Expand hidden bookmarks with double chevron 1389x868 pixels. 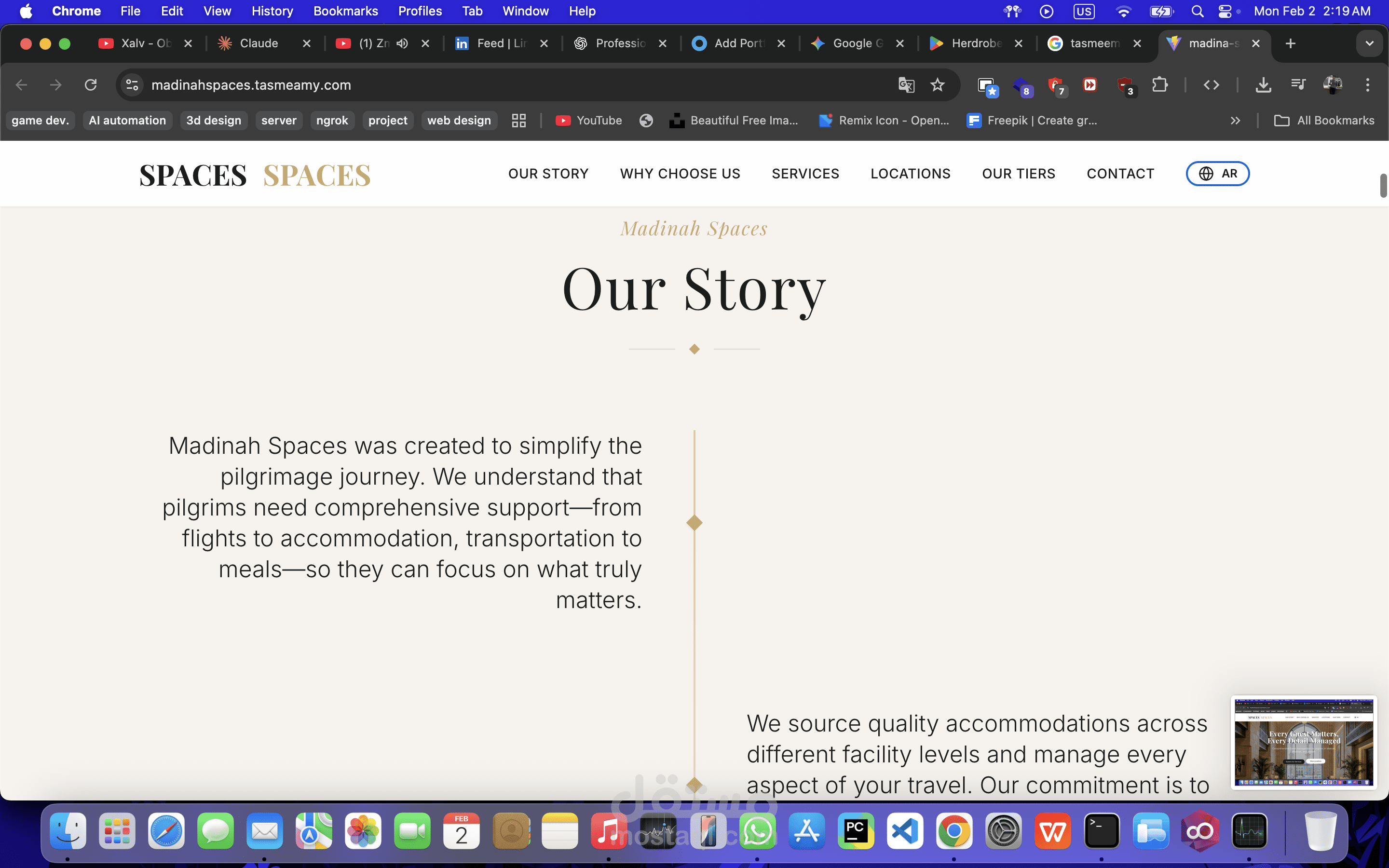1235,121
